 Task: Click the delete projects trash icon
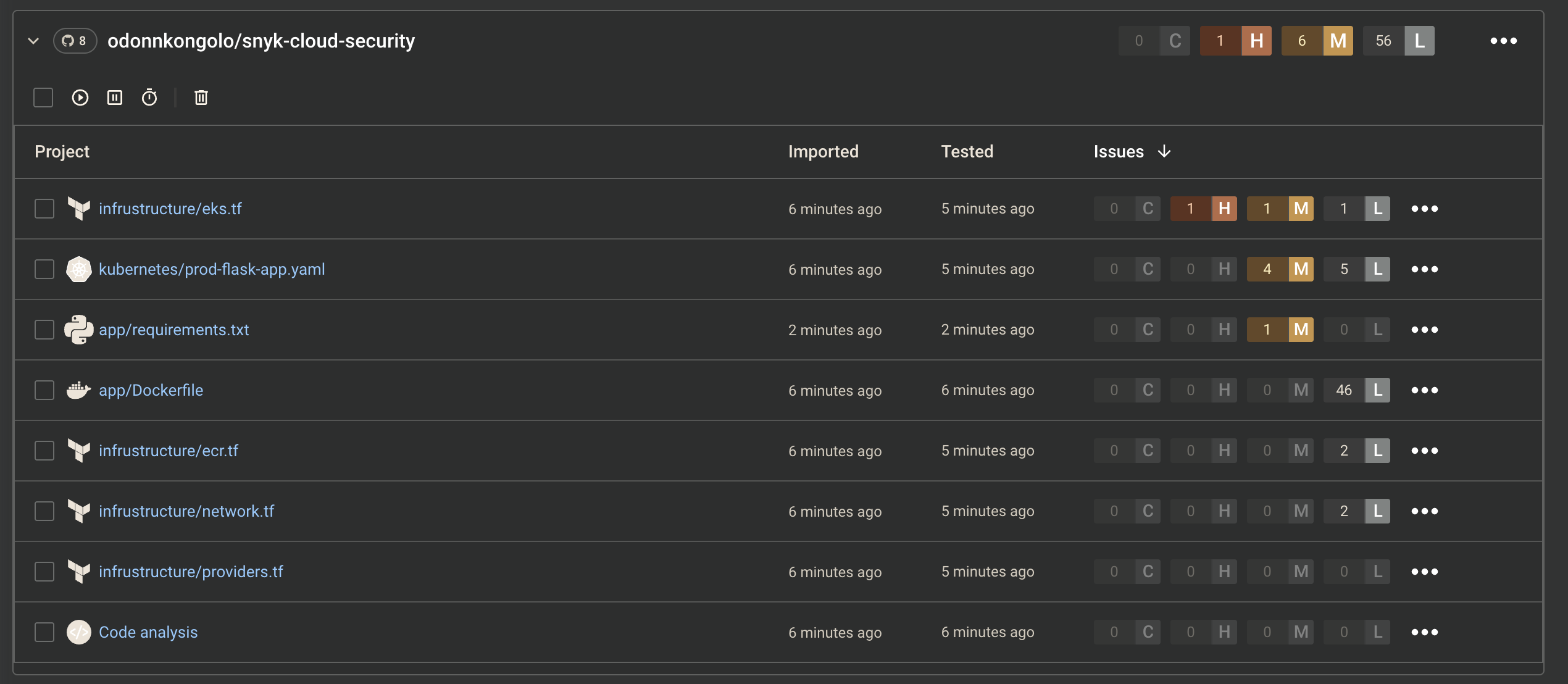[201, 98]
